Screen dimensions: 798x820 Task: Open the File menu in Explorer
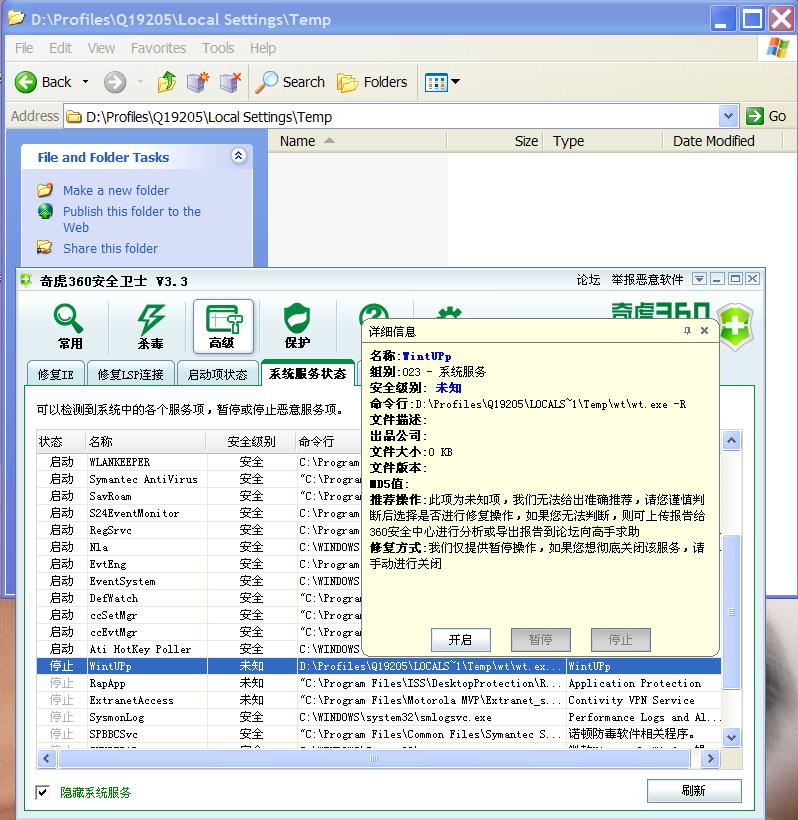tap(24, 48)
